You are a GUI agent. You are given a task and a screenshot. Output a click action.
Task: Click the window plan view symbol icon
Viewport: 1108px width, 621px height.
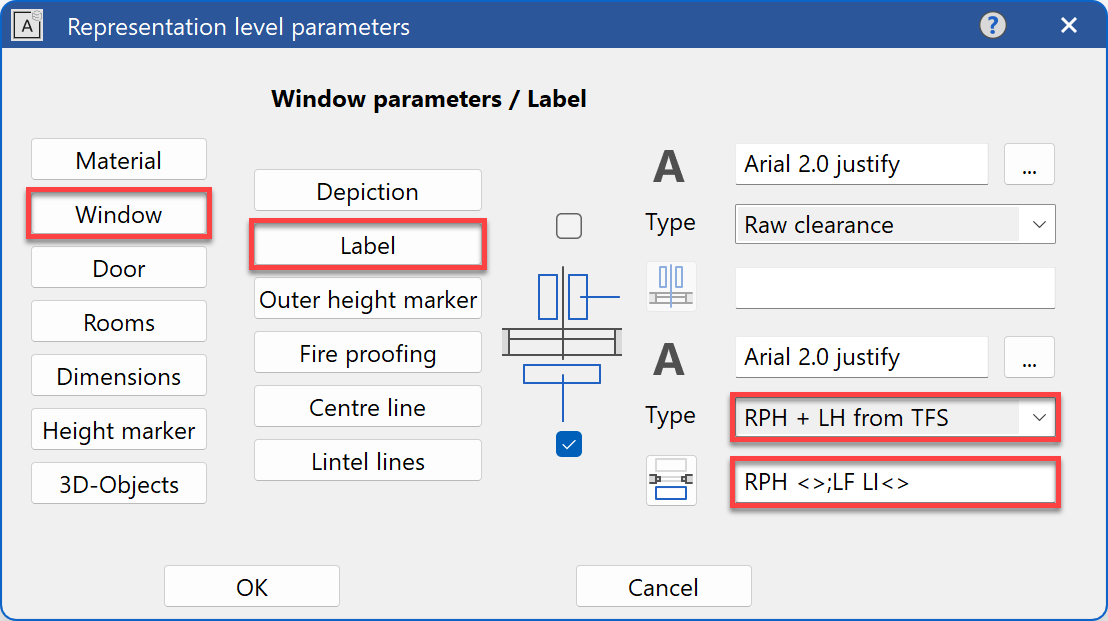pyautogui.click(x=671, y=286)
